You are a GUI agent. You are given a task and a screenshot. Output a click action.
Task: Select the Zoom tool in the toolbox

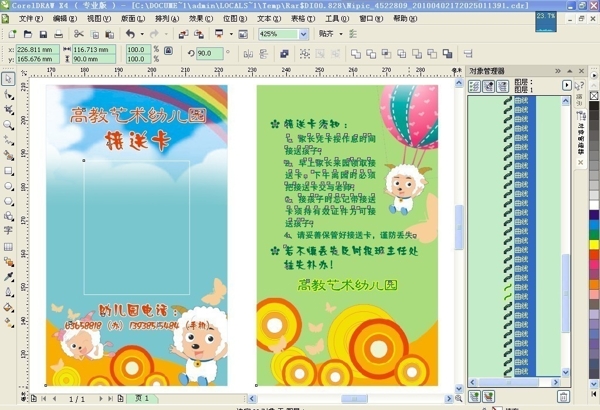pos(8,125)
